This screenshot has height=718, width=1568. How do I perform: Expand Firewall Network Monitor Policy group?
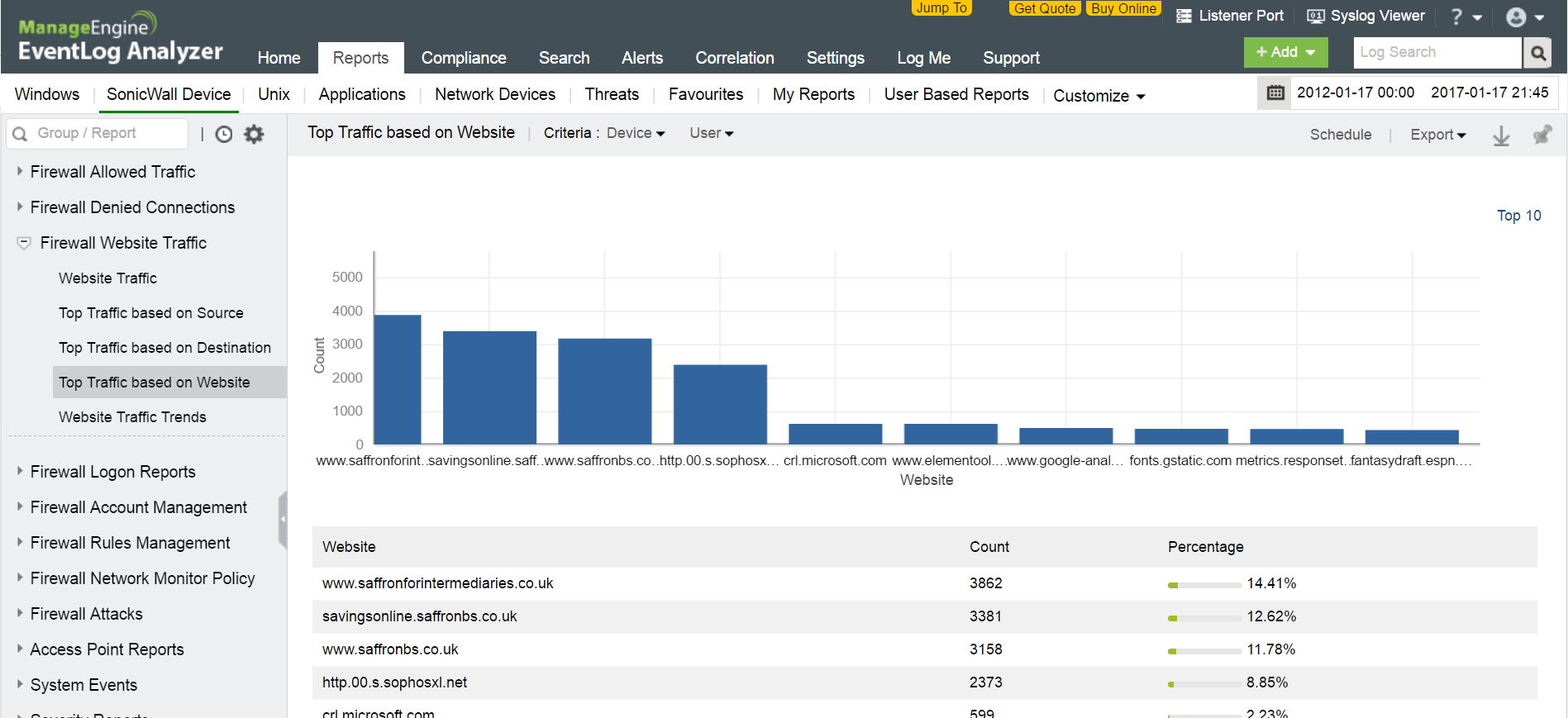tap(20, 578)
